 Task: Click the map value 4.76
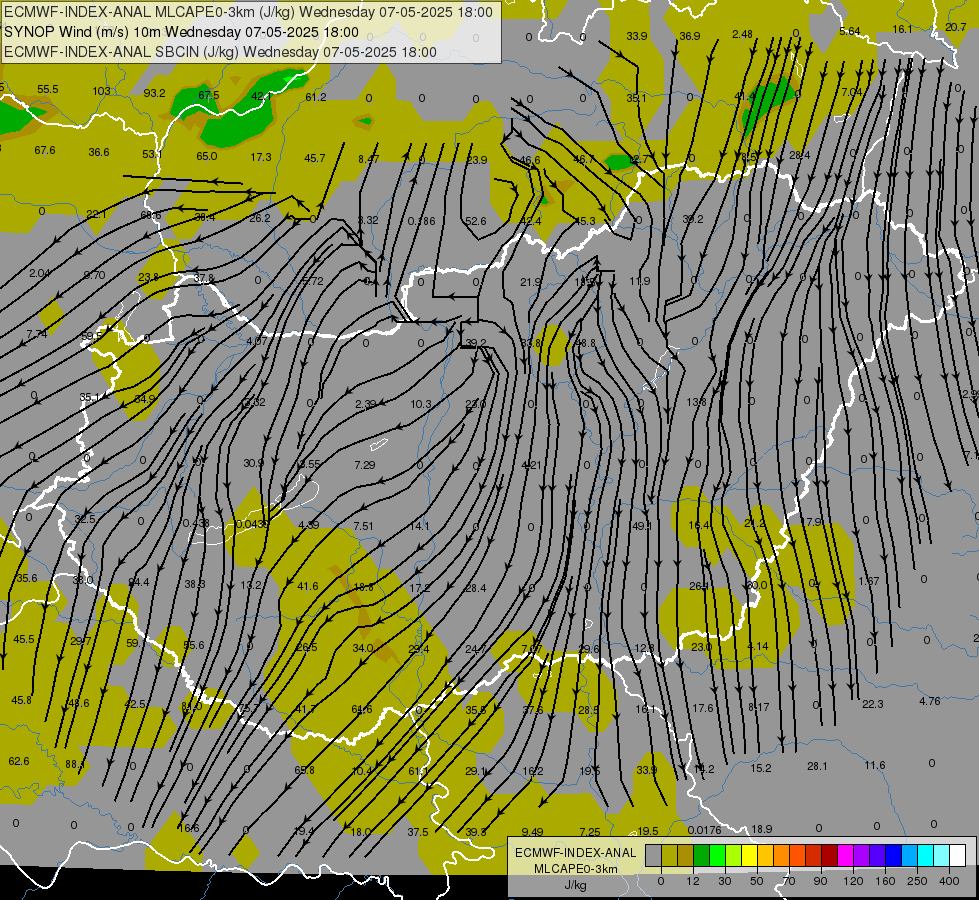coord(930,701)
